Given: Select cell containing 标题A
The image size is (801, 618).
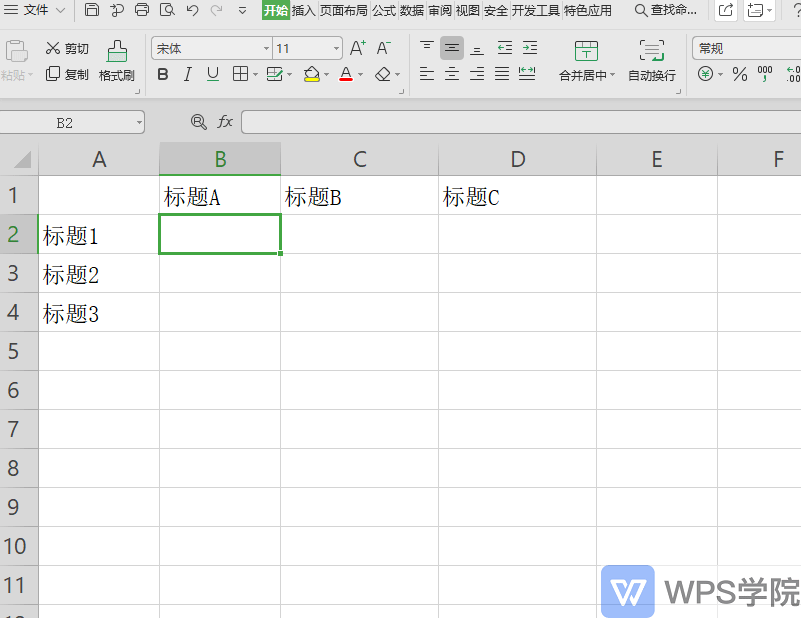Looking at the screenshot, I should tap(220, 195).
